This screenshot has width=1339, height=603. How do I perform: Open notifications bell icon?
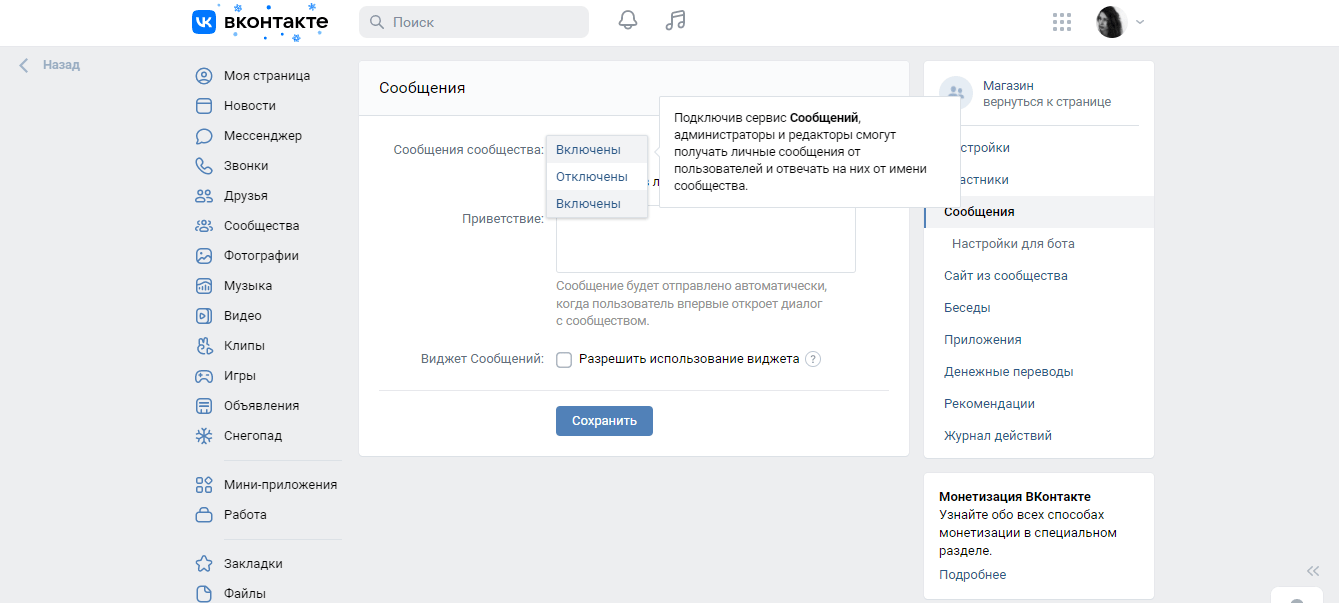(628, 21)
